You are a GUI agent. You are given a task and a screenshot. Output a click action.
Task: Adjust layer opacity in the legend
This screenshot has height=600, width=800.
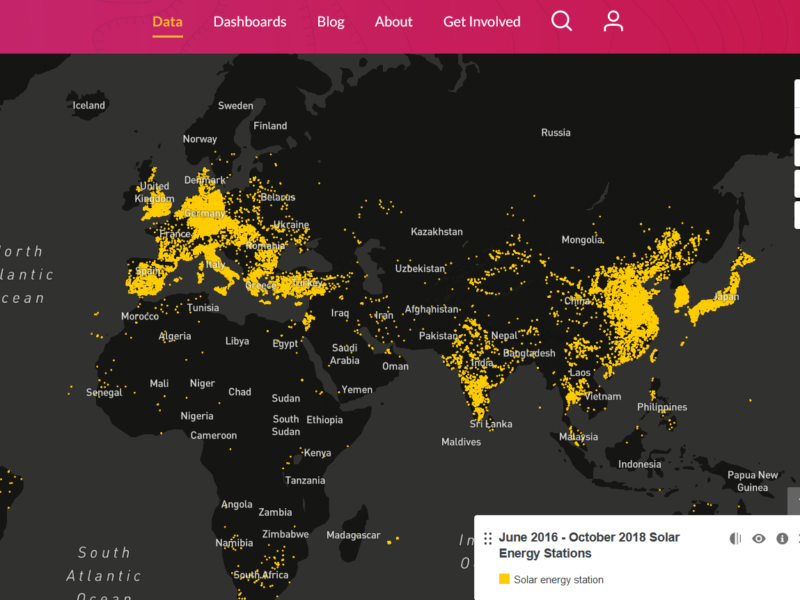(x=735, y=538)
